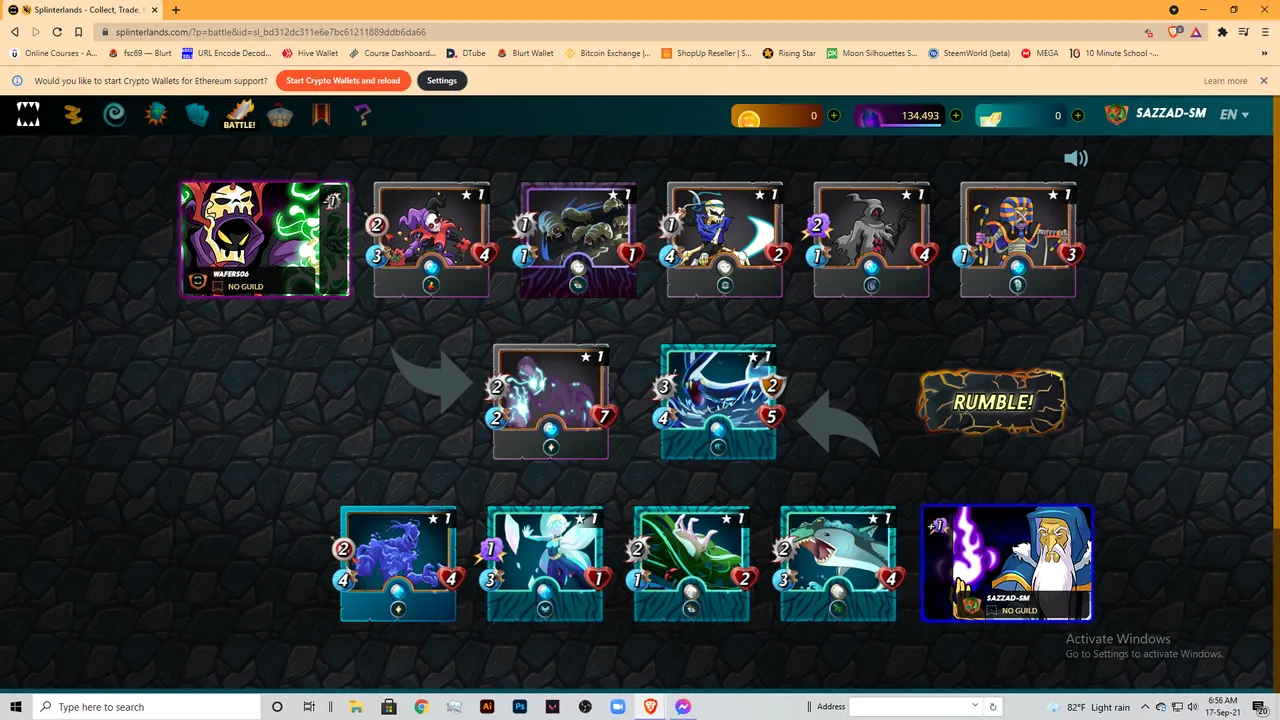Open SteemWorld (beta) bookmark
This screenshot has height=720, width=1280.
969,53
